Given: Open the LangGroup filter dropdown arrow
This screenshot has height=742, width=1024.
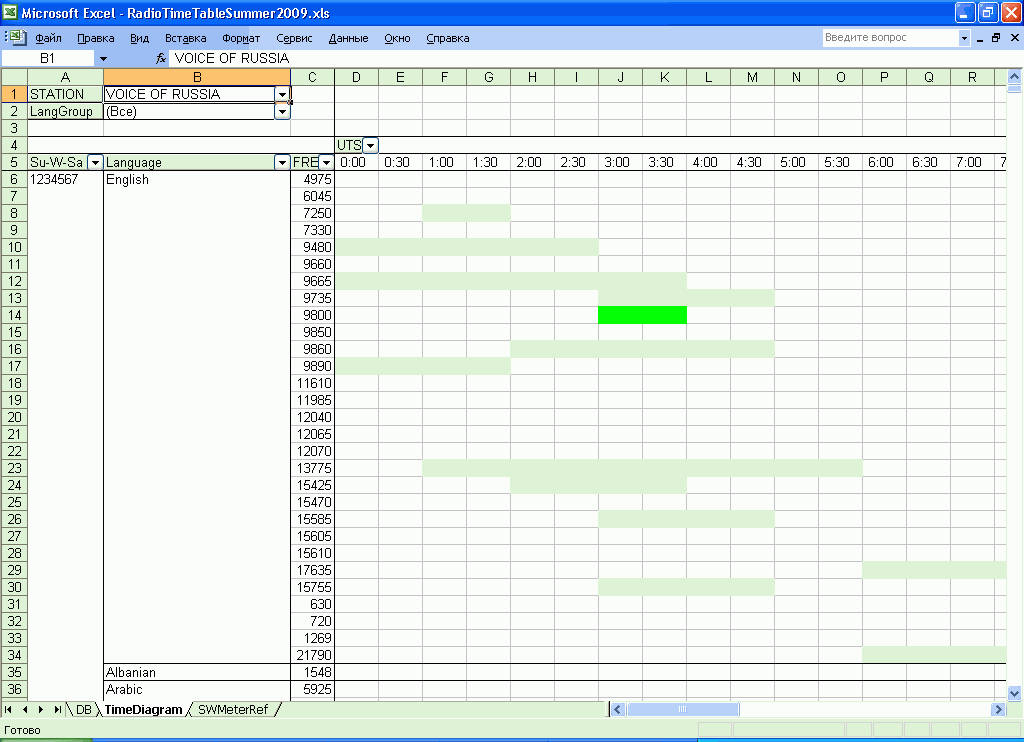Looking at the screenshot, I should pyautogui.click(x=282, y=111).
